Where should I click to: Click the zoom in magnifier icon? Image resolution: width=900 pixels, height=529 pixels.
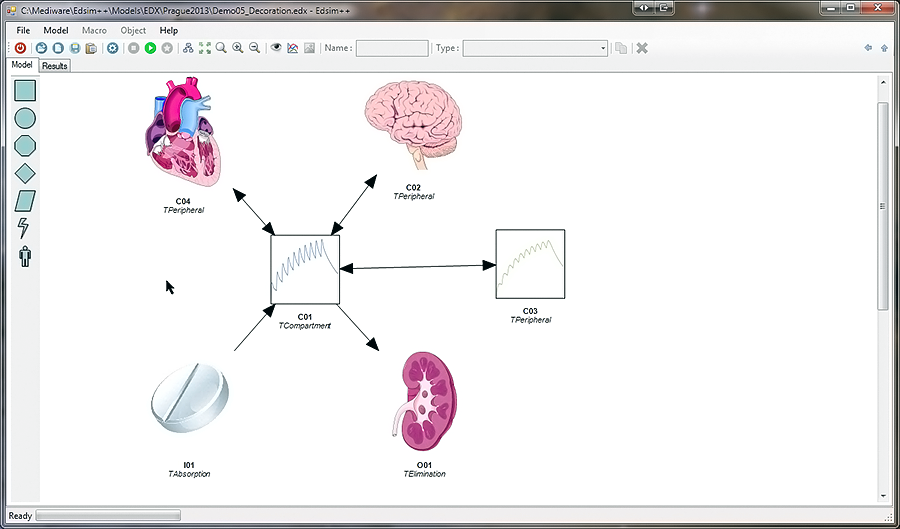pos(238,48)
